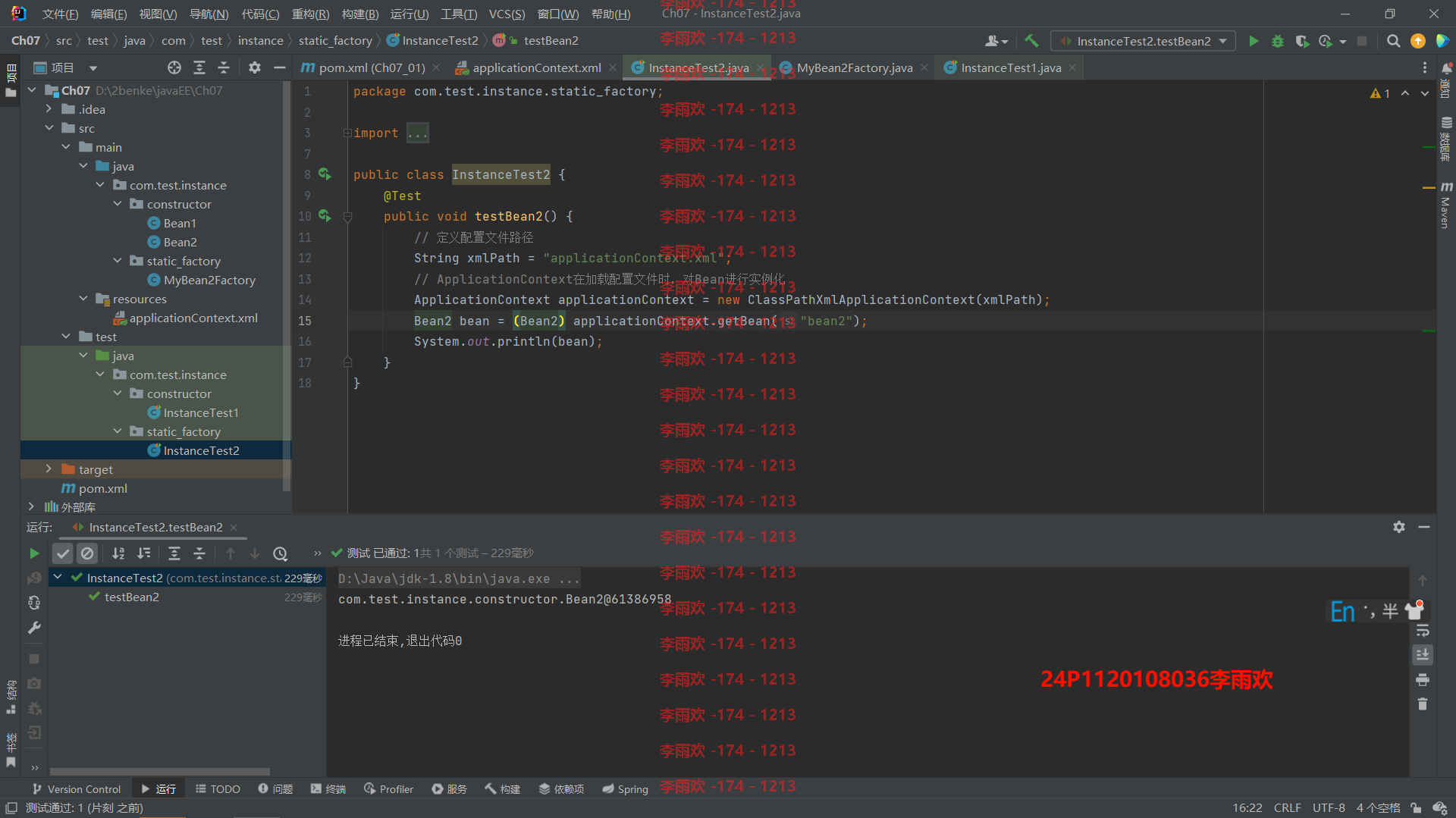The height and width of the screenshot is (818, 1456).
Task: Expand all nodes in project panel toolbar
Action: click(199, 67)
